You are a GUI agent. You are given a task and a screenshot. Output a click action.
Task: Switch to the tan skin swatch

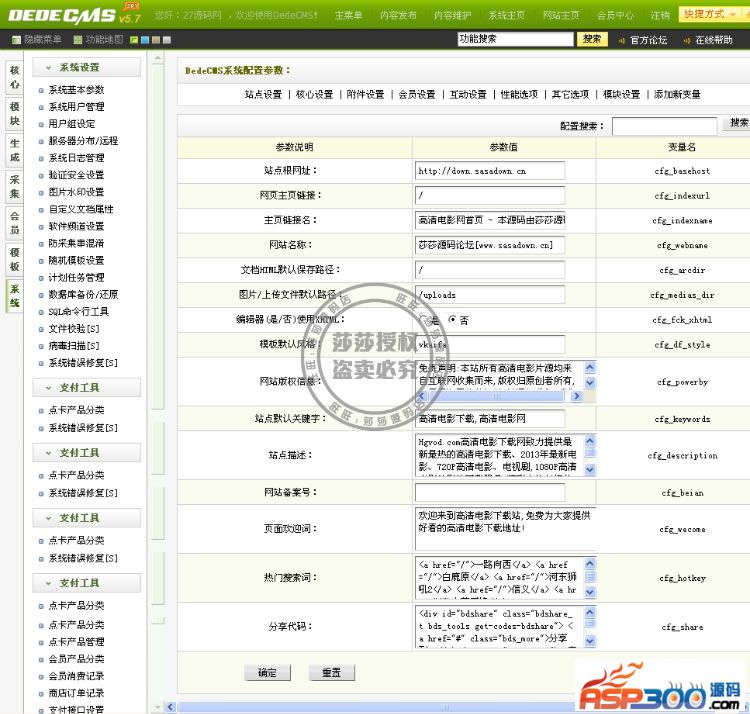pyautogui.click(x=156, y=40)
